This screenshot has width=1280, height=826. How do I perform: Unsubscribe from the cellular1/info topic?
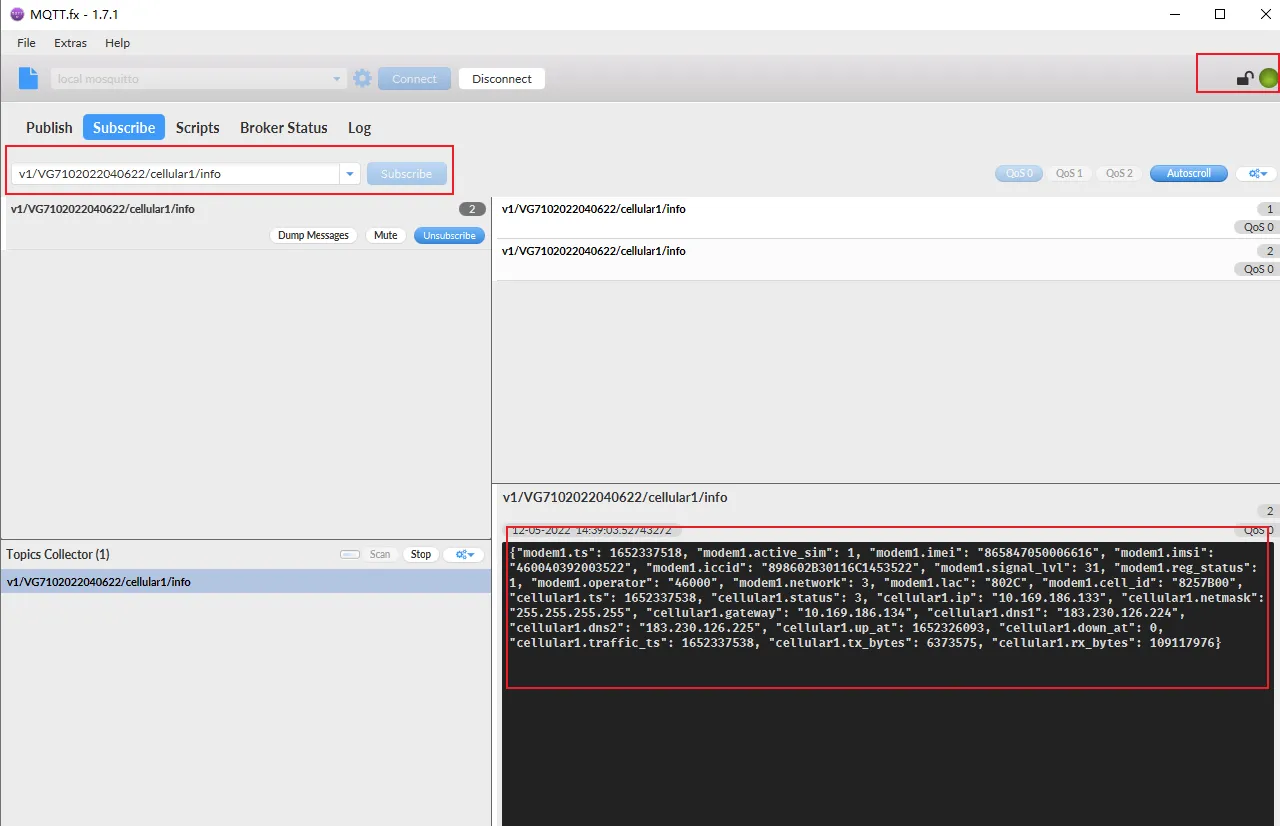tap(449, 236)
